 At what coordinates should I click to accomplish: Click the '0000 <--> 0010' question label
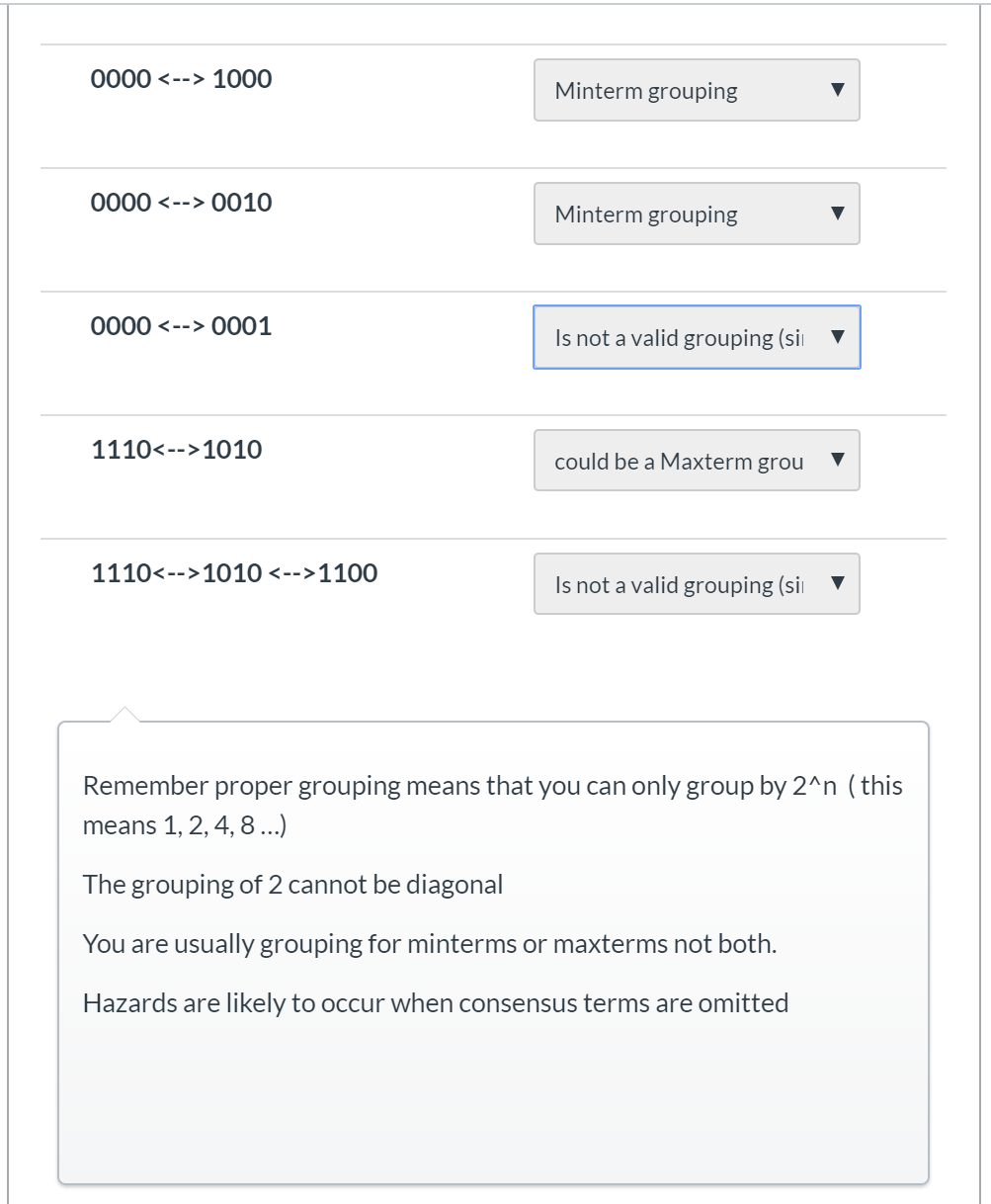181,203
